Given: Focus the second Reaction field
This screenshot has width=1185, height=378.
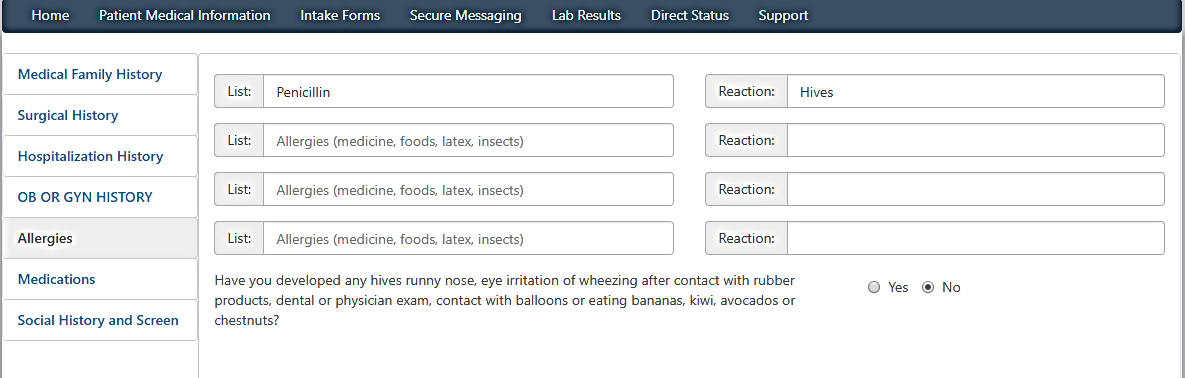Looking at the screenshot, I should (975, 141).
